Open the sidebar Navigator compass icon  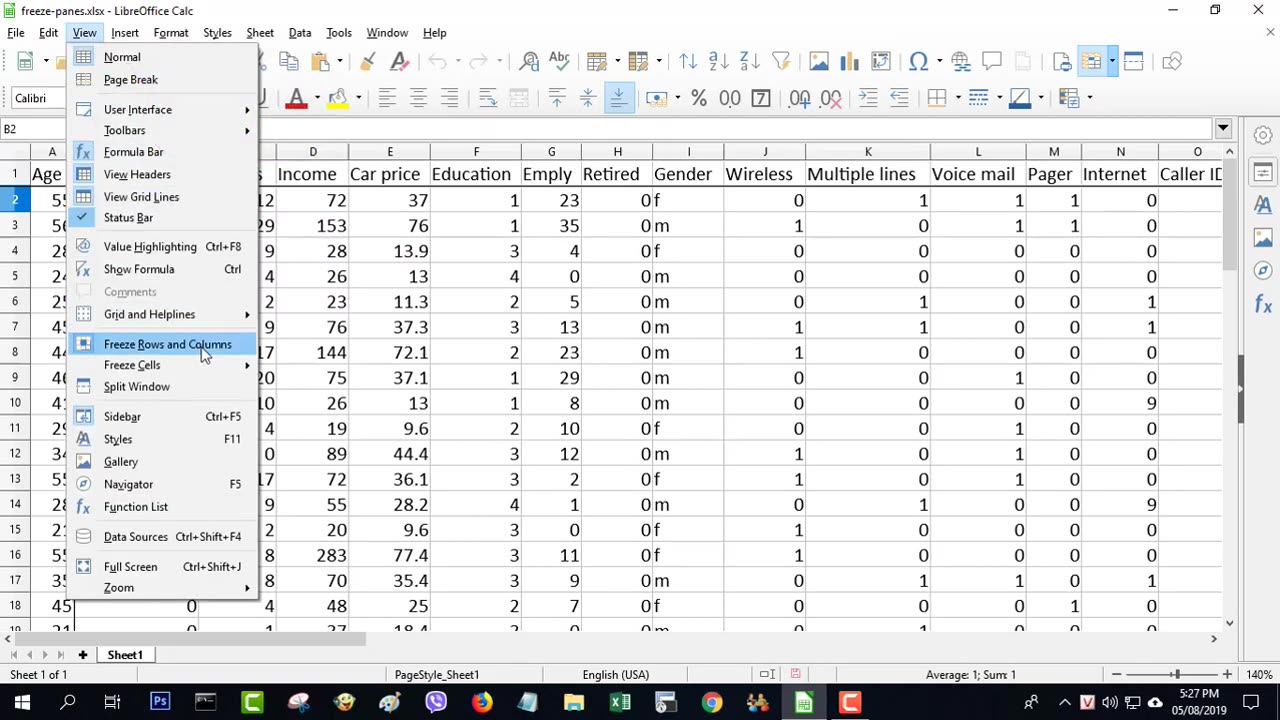[1263, 271]
